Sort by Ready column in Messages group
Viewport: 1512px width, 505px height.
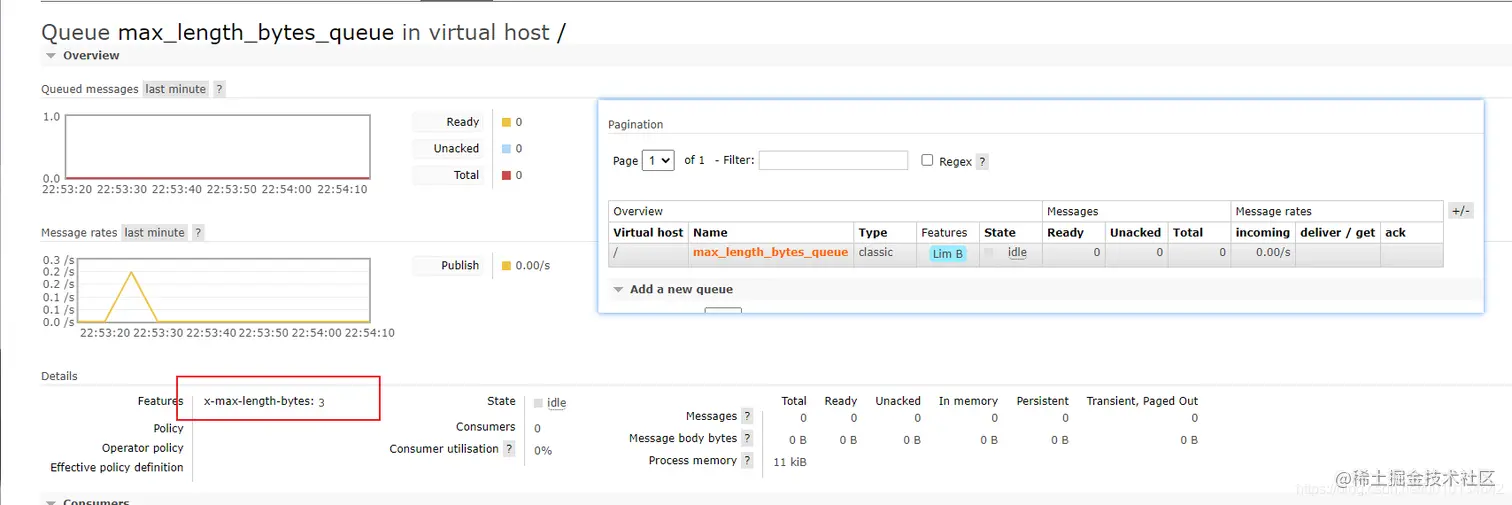[x=1065, y=232]
